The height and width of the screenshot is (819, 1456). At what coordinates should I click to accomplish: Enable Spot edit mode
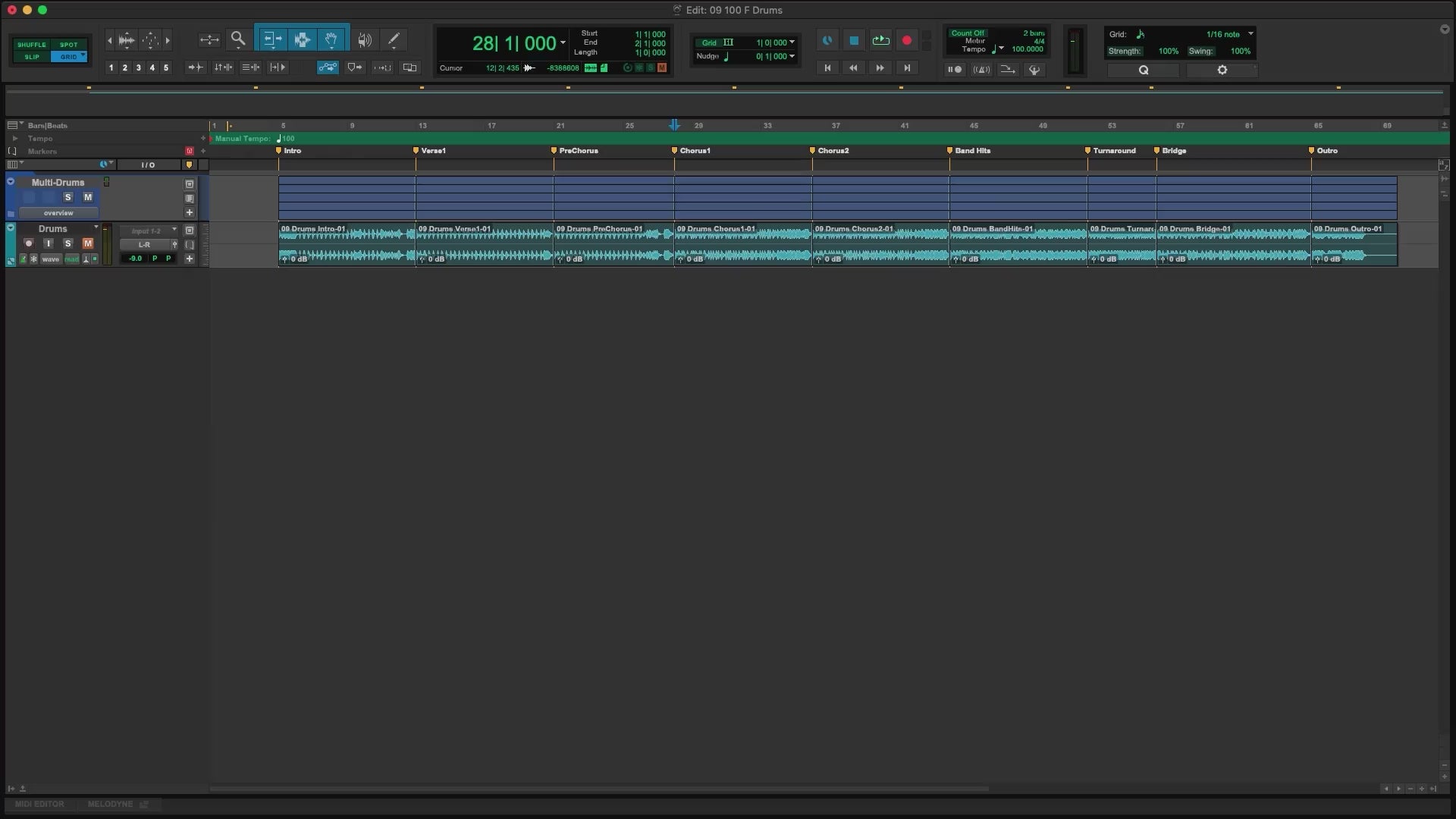pos(69,45)
